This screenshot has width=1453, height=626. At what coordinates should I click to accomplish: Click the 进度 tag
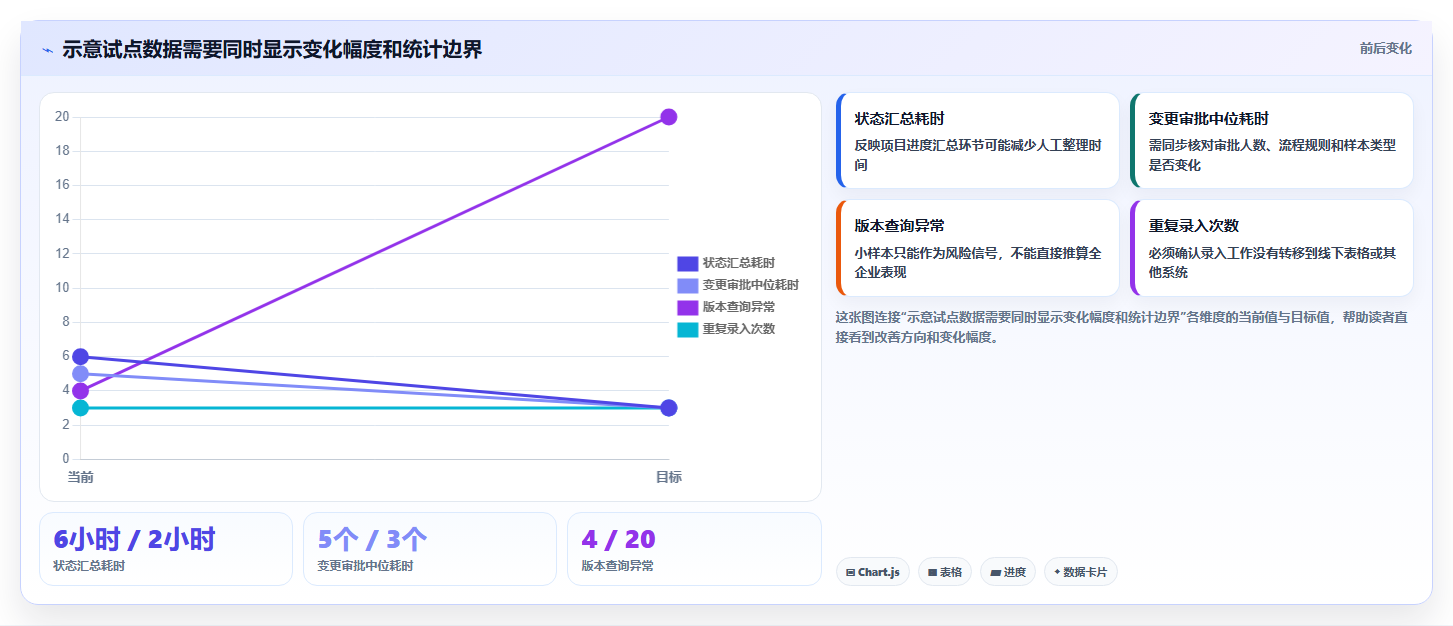coord(1008,572)
